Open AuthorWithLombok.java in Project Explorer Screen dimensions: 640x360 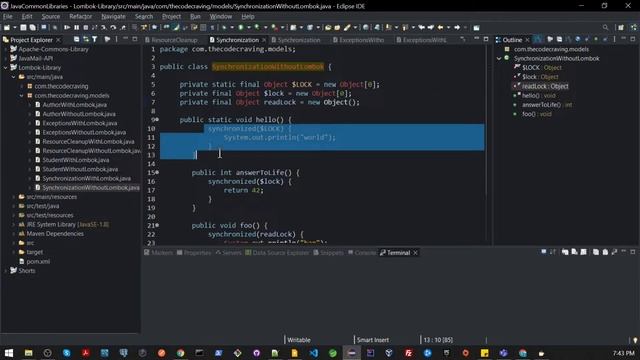click(x=75, y=104)
